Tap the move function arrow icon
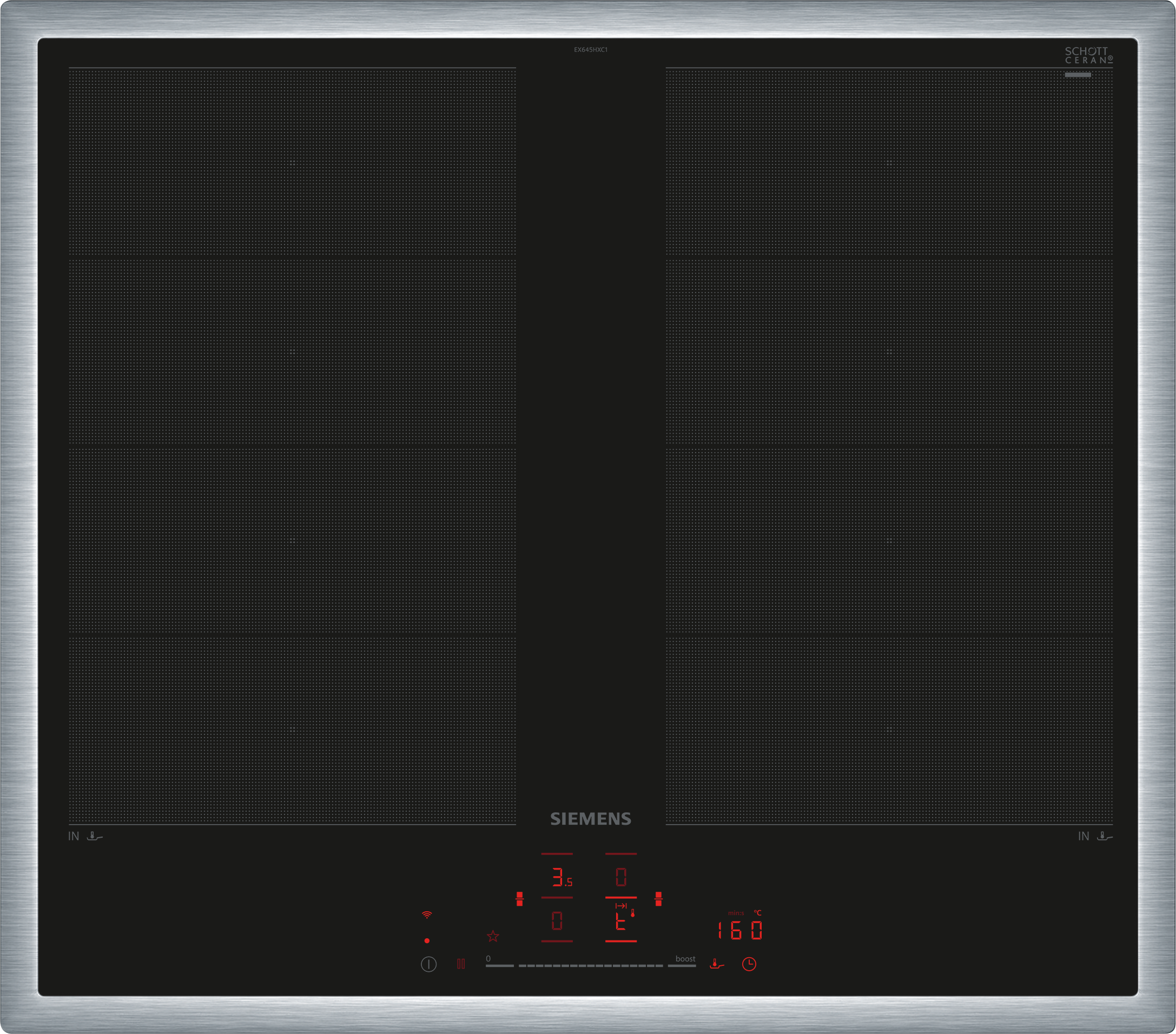The height and width of the screenshot is (1034, 1176). coord(621,906)
